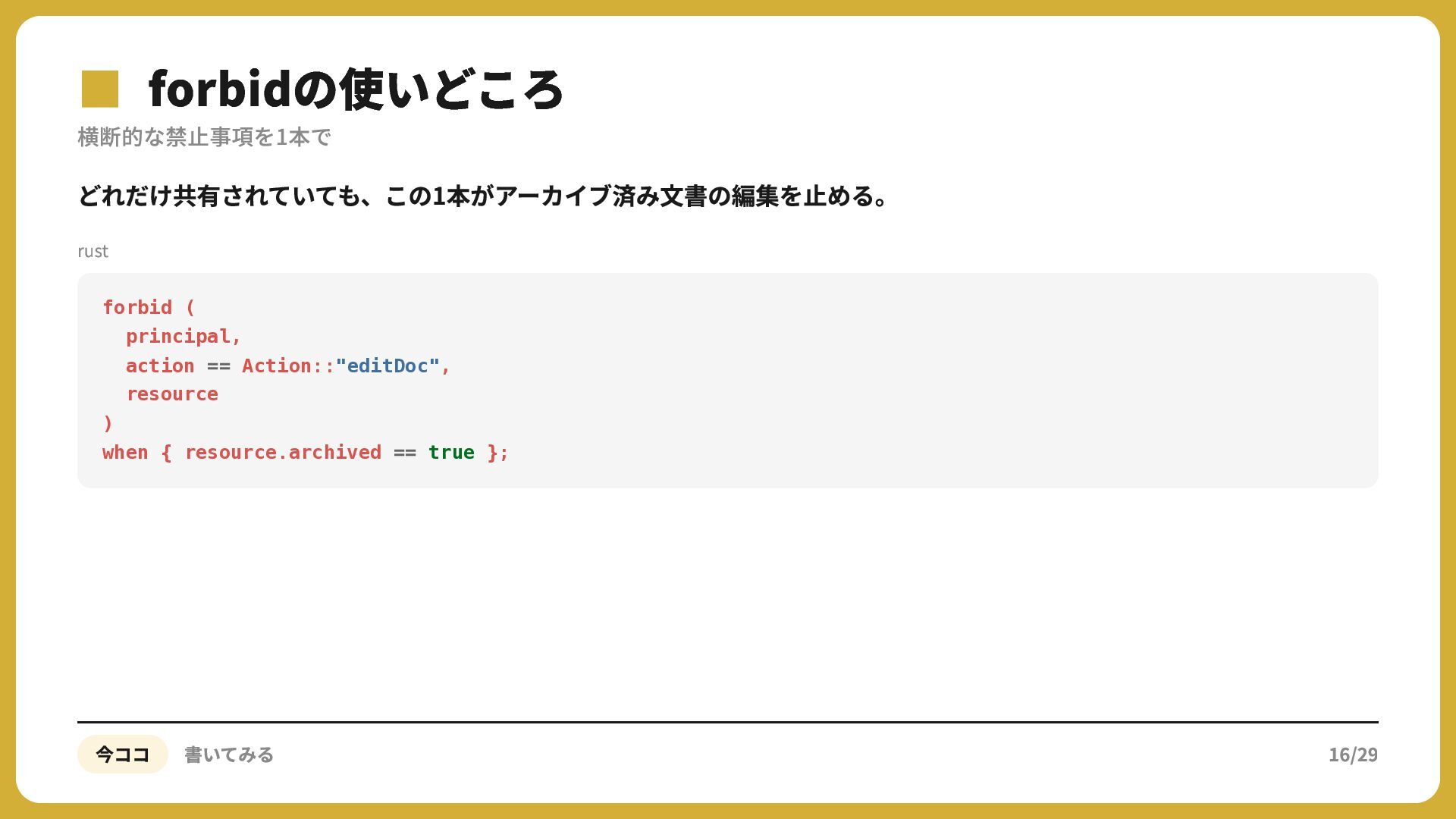This screenshot has height=819, width=1456.
Task: Click the 16/29 page counter
Action: 1353,755
